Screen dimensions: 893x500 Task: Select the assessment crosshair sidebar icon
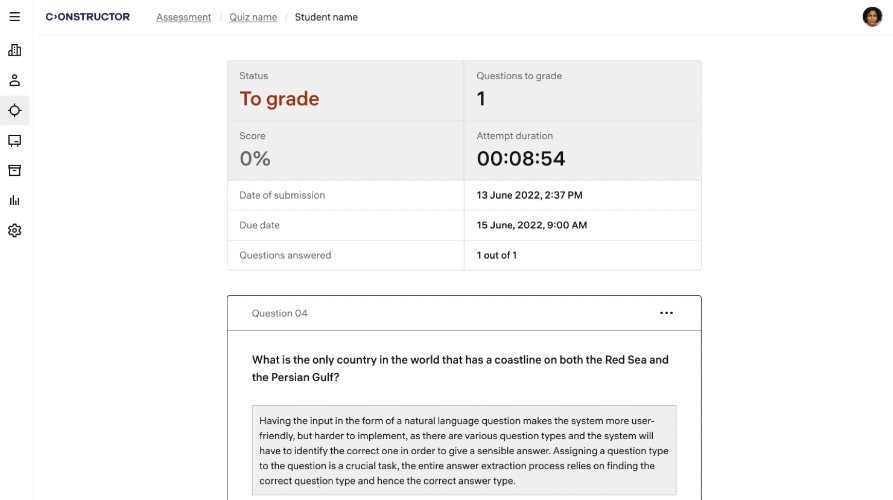pos(15,110)
